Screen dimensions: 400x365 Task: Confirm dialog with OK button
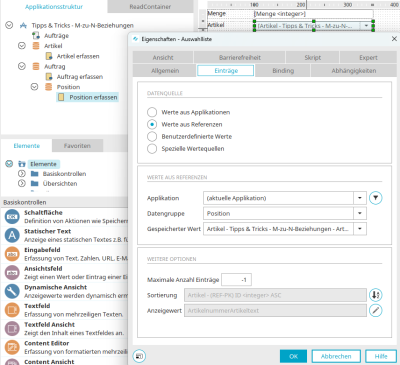coord(293,356)
